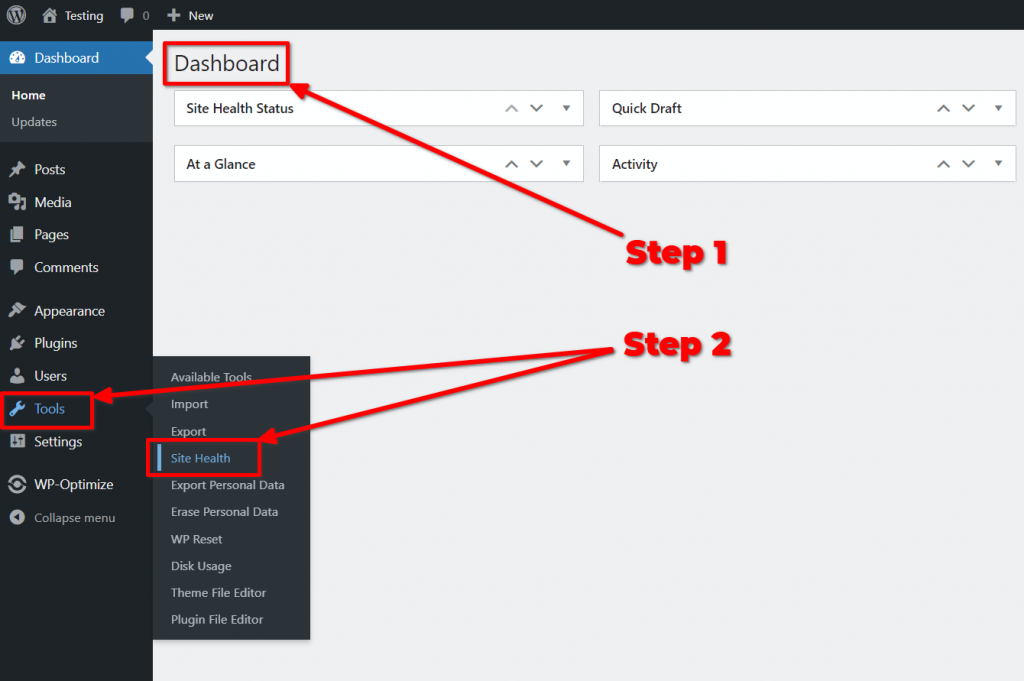Click the WP-Optimize logo icon
The image size is (1024, 681).
[18, 484]
